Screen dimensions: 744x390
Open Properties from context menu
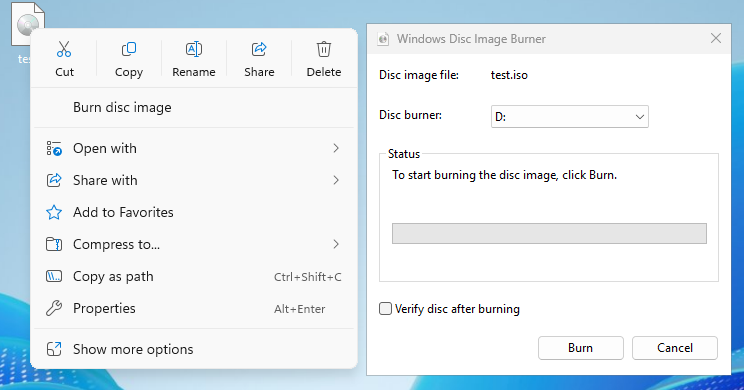(194, 308)
